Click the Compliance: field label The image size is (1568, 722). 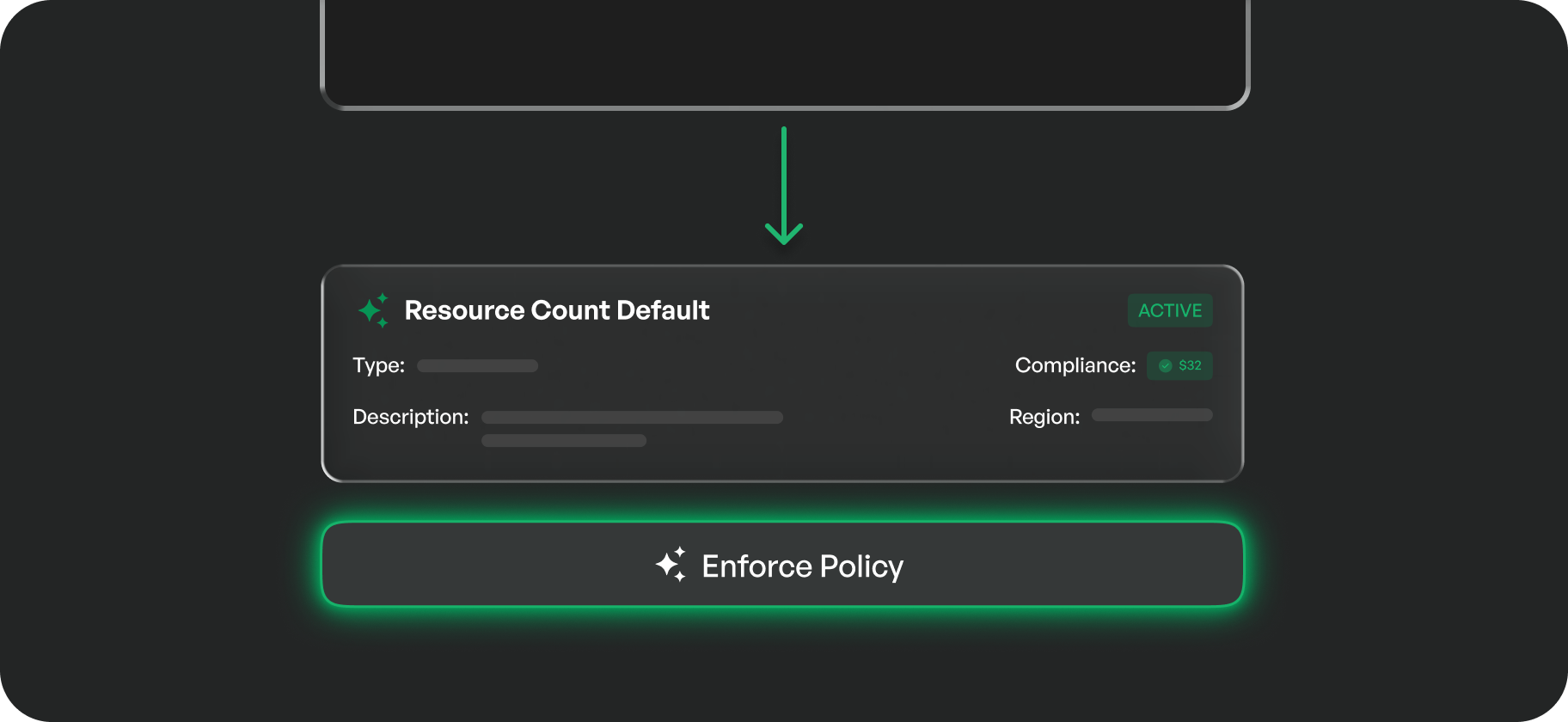(x=1075, y=365)
